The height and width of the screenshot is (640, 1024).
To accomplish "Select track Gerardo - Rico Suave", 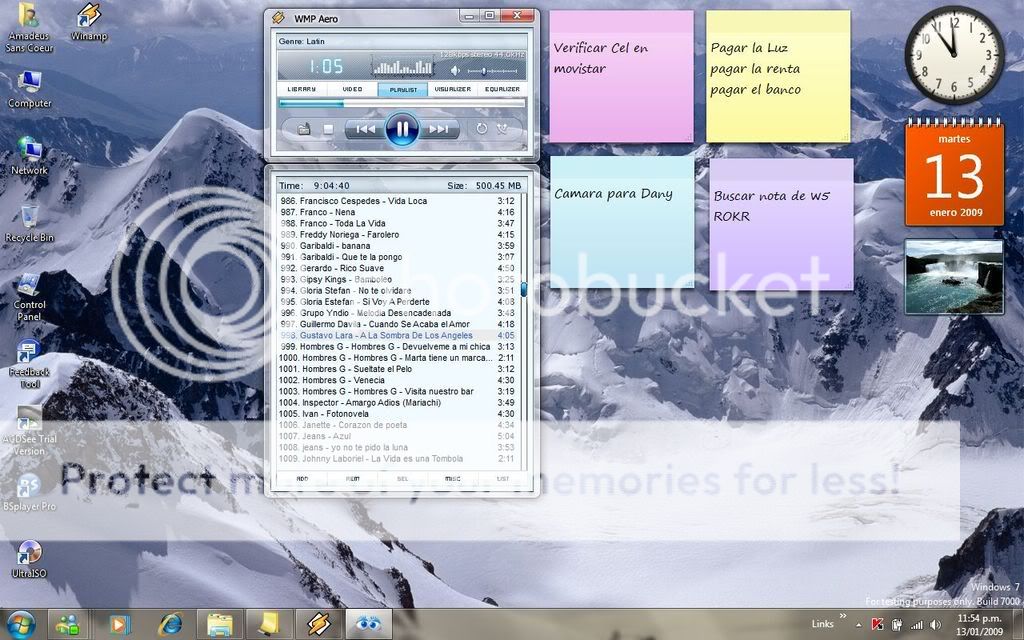I will [x=397, y=268].
